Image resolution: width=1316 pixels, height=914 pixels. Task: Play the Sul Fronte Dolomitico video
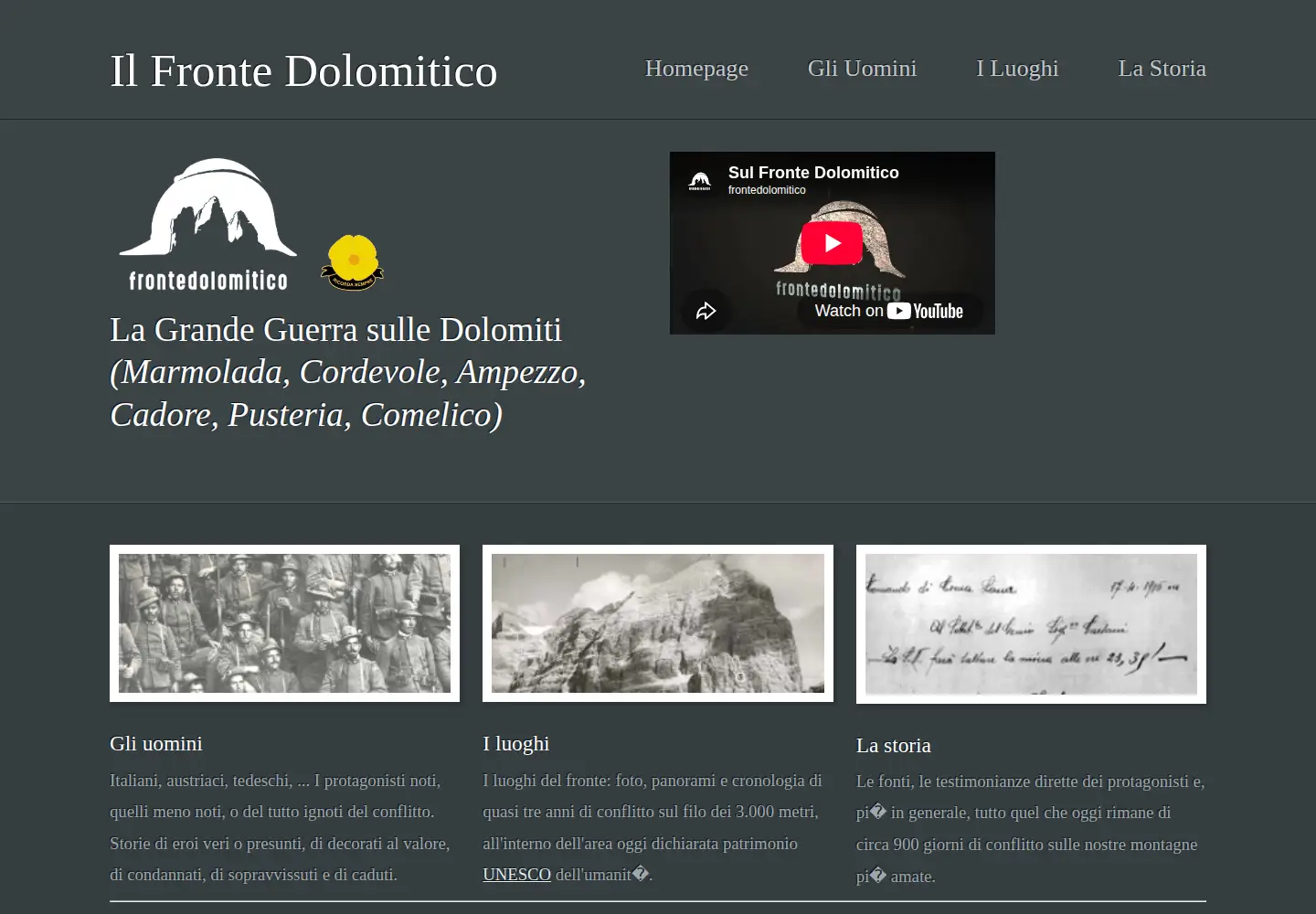(832, 243)
